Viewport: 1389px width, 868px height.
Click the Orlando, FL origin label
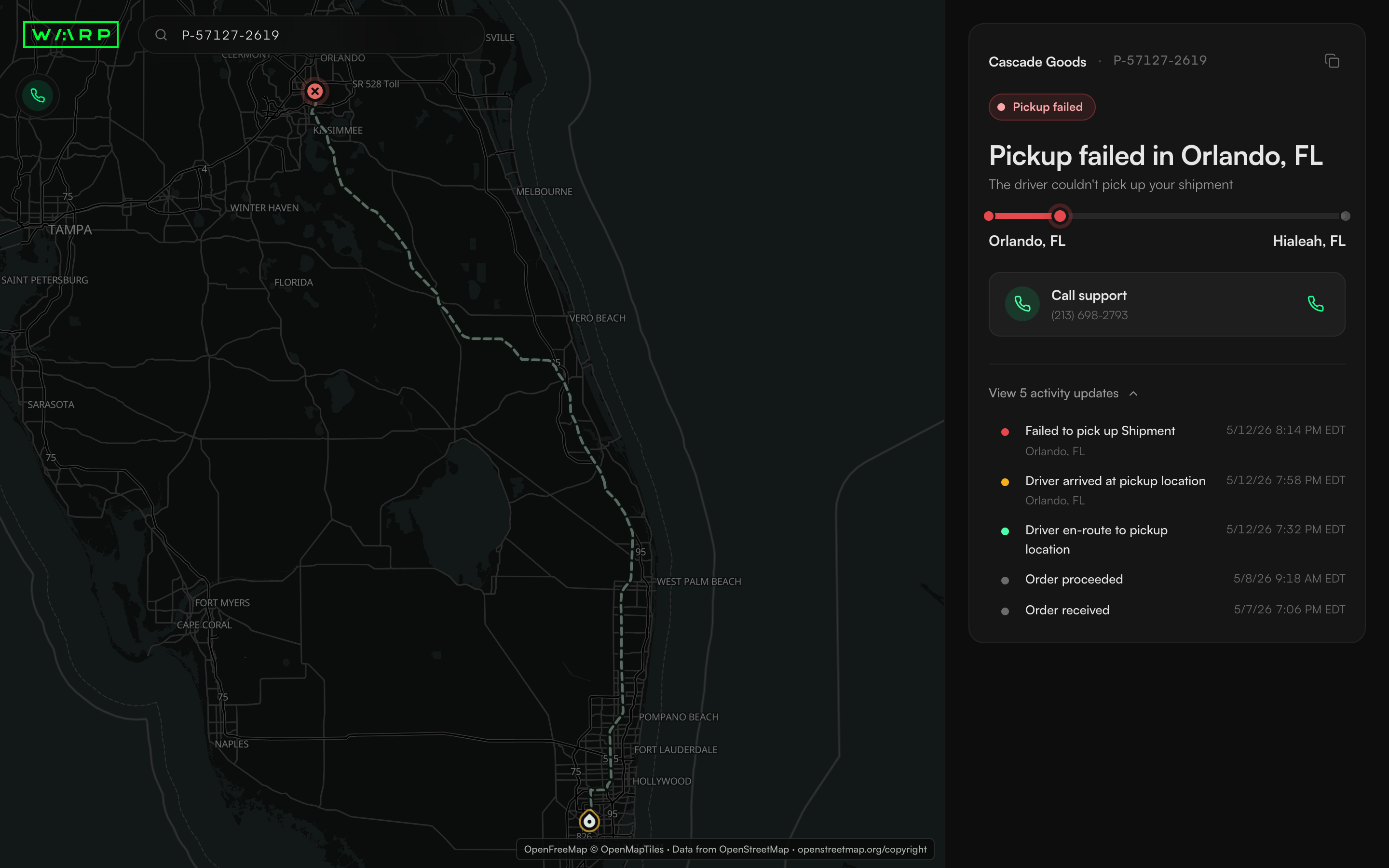click(1027, 241)
